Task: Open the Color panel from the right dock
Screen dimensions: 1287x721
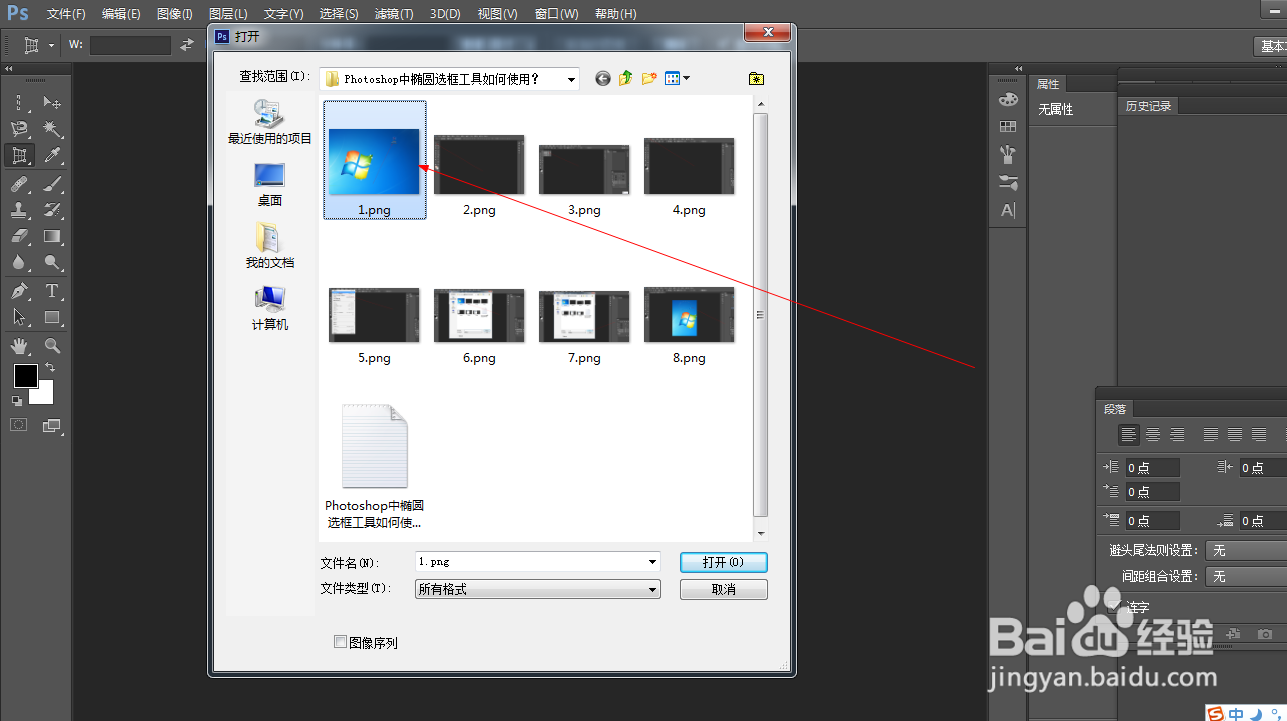Action: (1008, 99)
